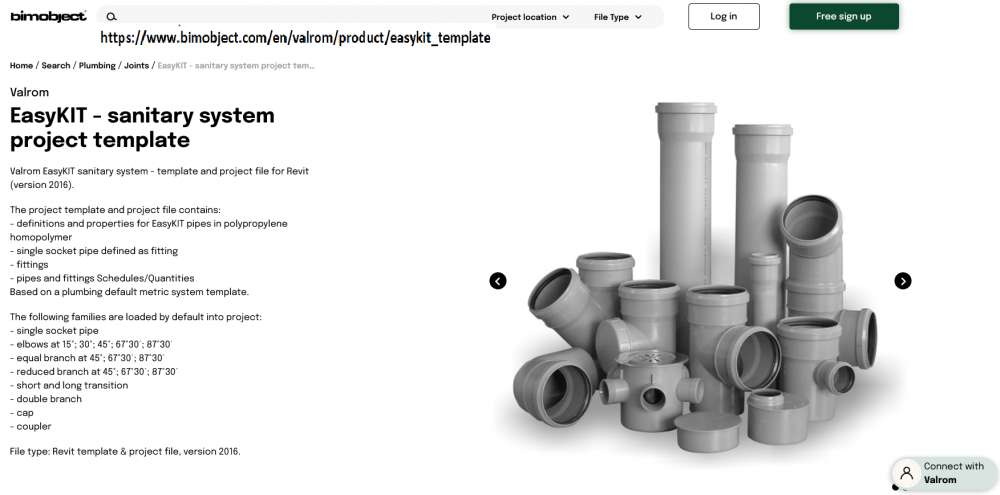Click inside the top search input field
The image size is (1000, 495).
[x=300, y=17]
